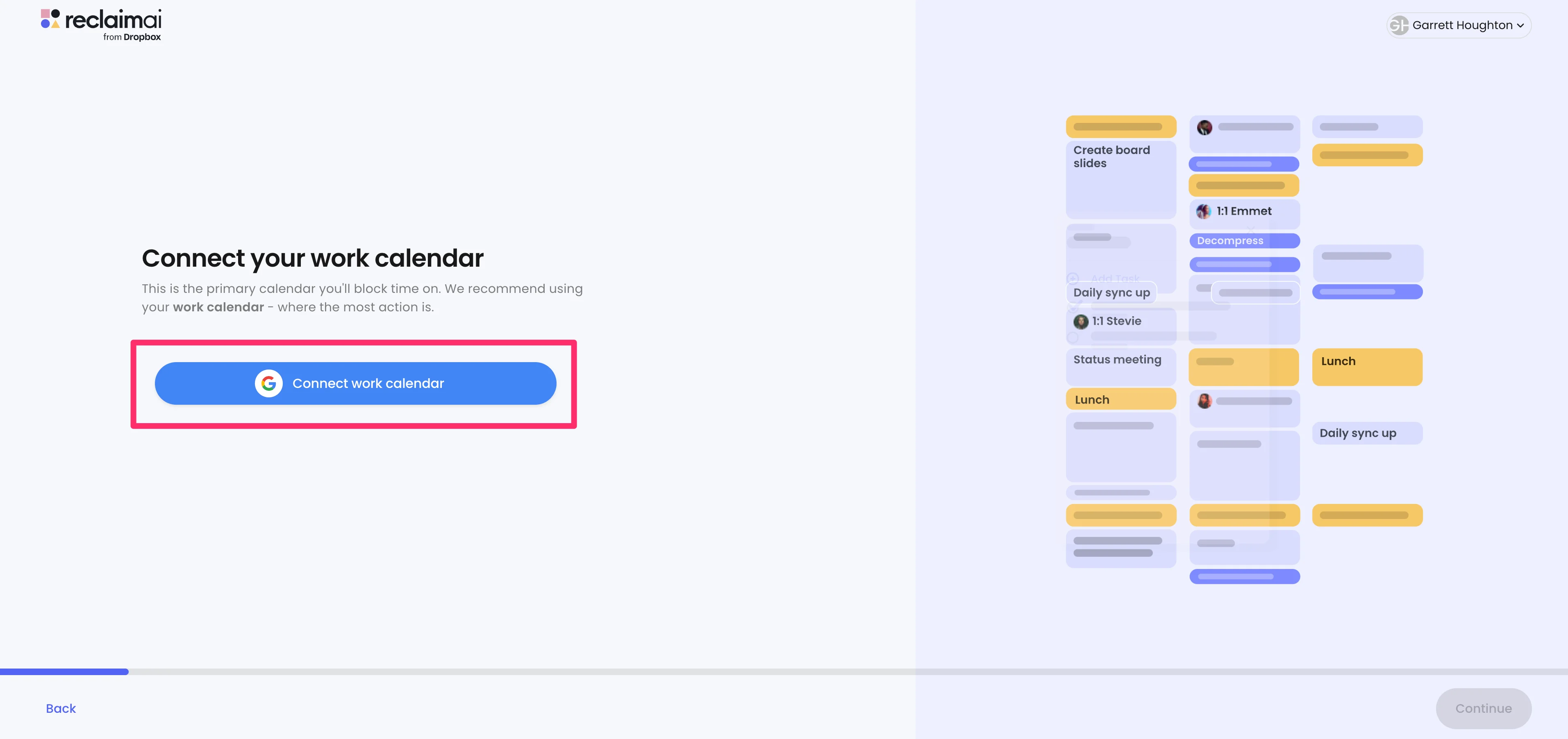Click the faint Add Task plus icon

click(x=1073, y=278)
